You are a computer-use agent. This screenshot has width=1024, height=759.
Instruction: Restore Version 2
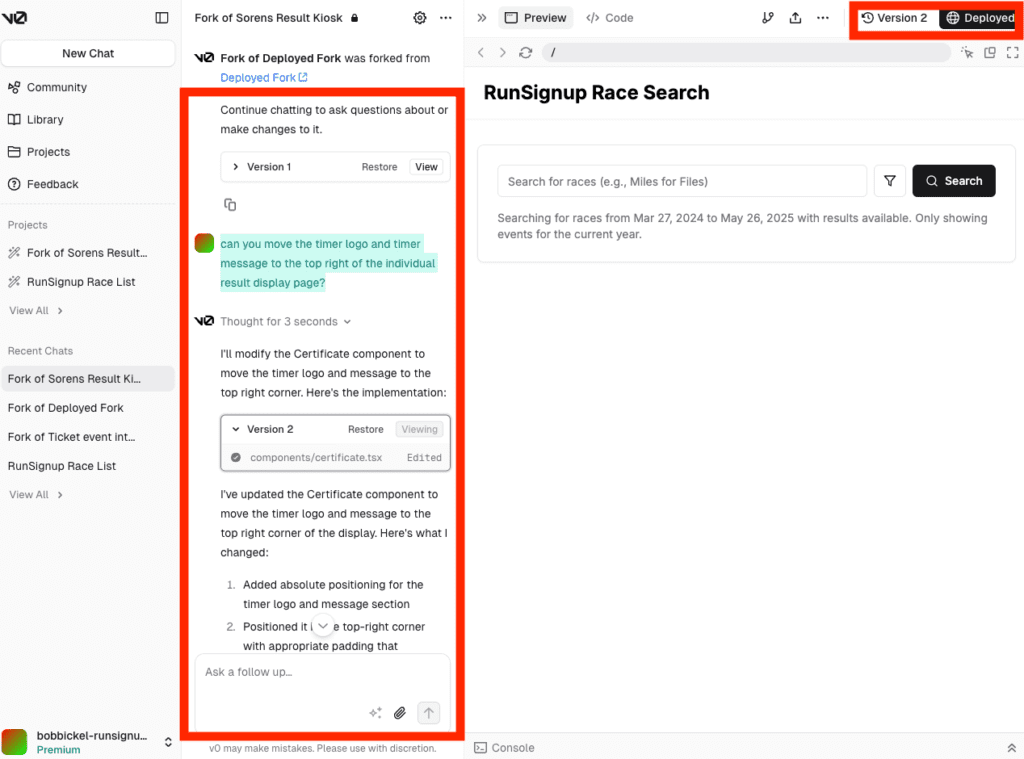(x=366, y=429)
